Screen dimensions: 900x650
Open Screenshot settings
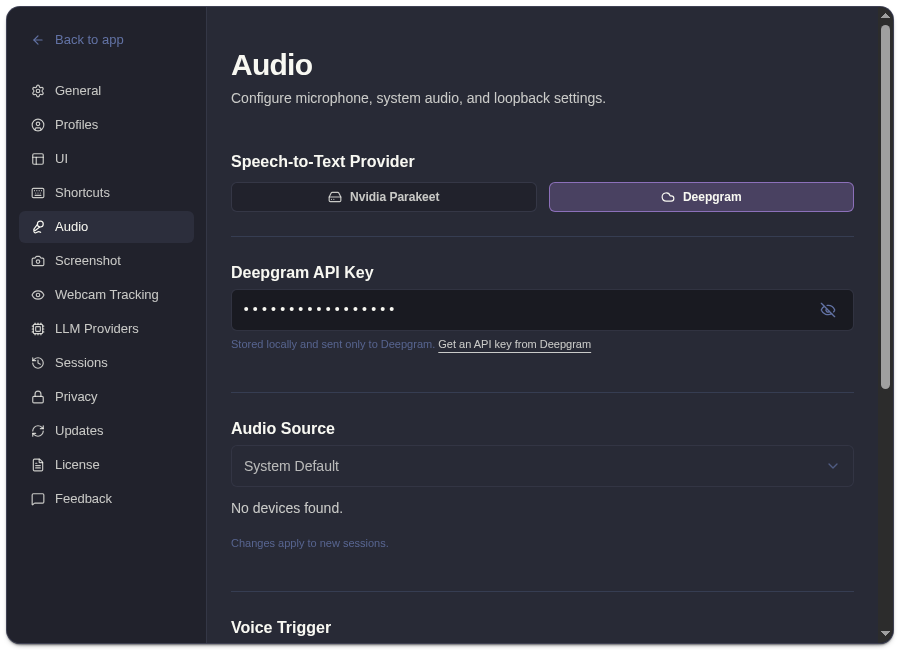coord(106,261)
